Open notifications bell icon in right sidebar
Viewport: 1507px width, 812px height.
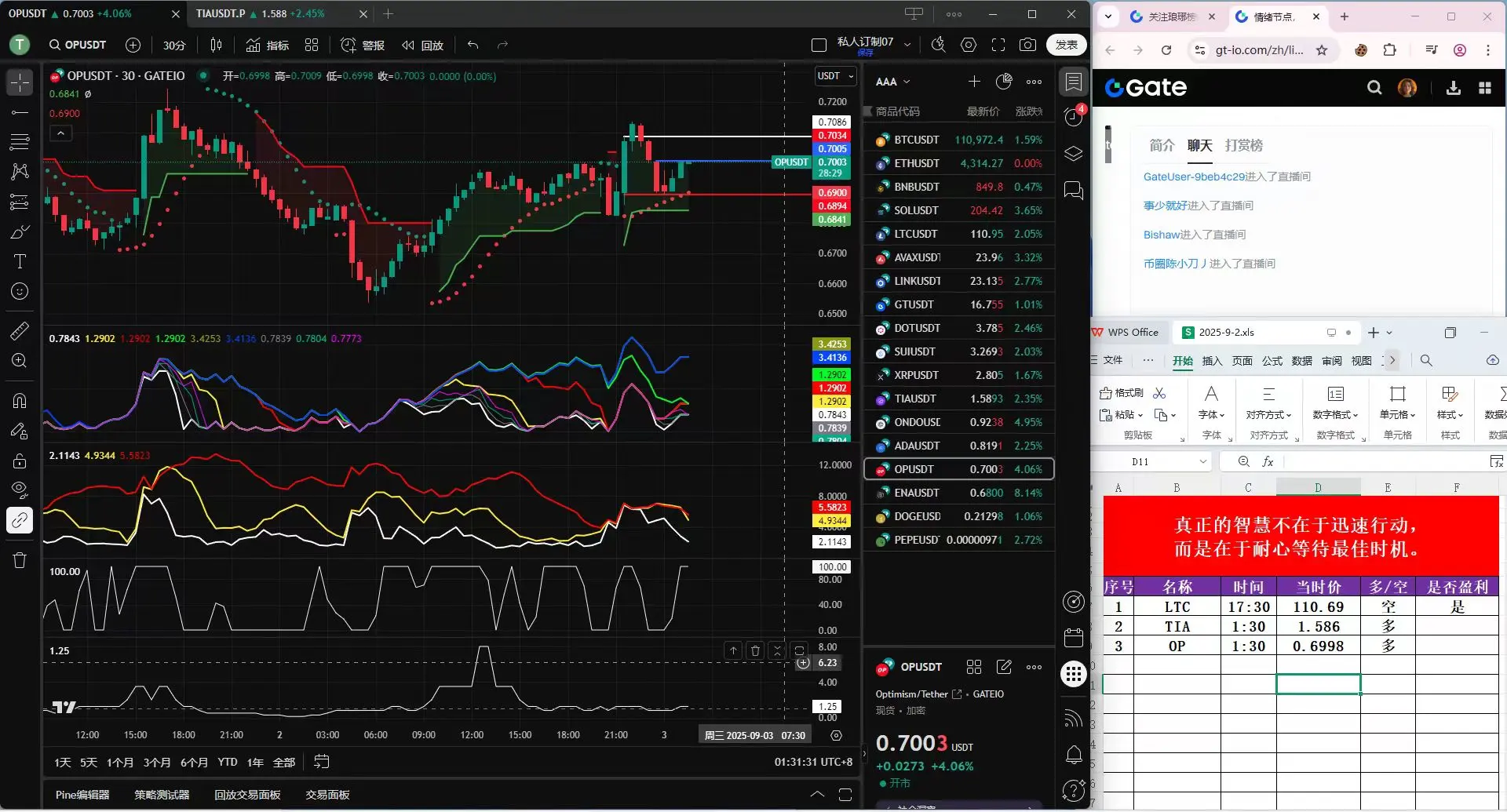click(1073, 756)
